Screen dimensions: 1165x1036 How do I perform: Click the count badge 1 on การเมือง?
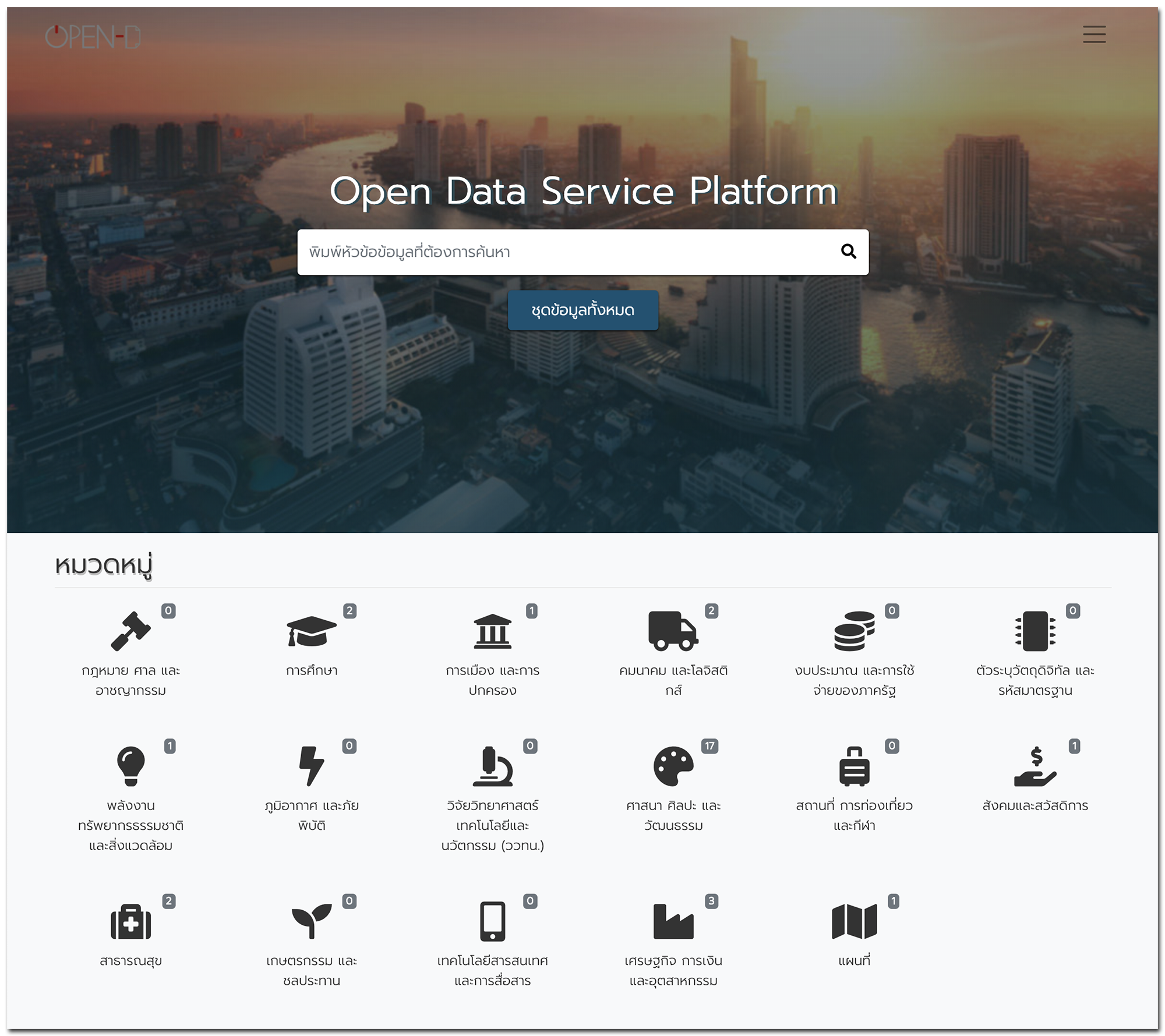531,611
